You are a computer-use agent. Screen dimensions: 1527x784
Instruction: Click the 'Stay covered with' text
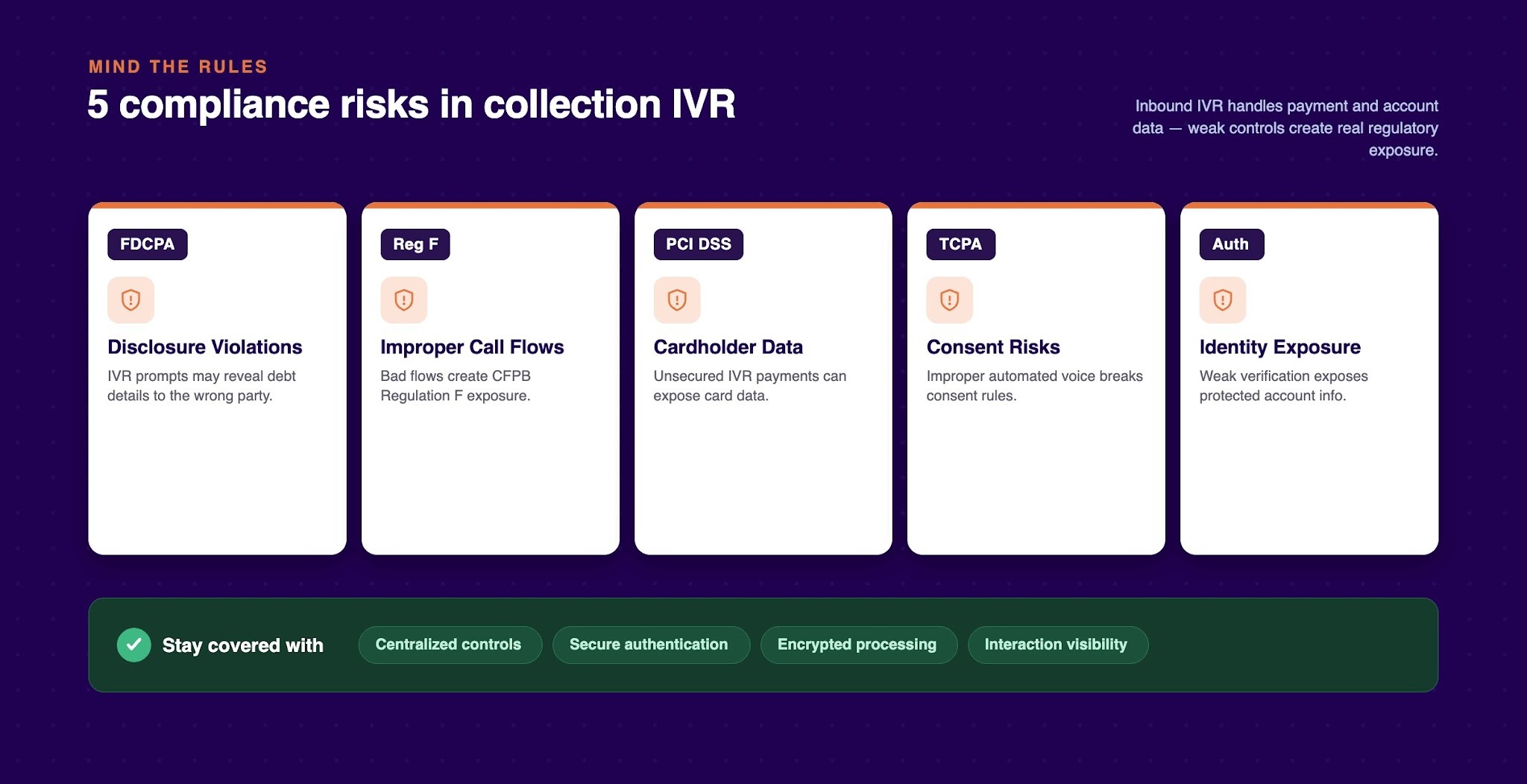pyautogui.click(x=243, y=645)
